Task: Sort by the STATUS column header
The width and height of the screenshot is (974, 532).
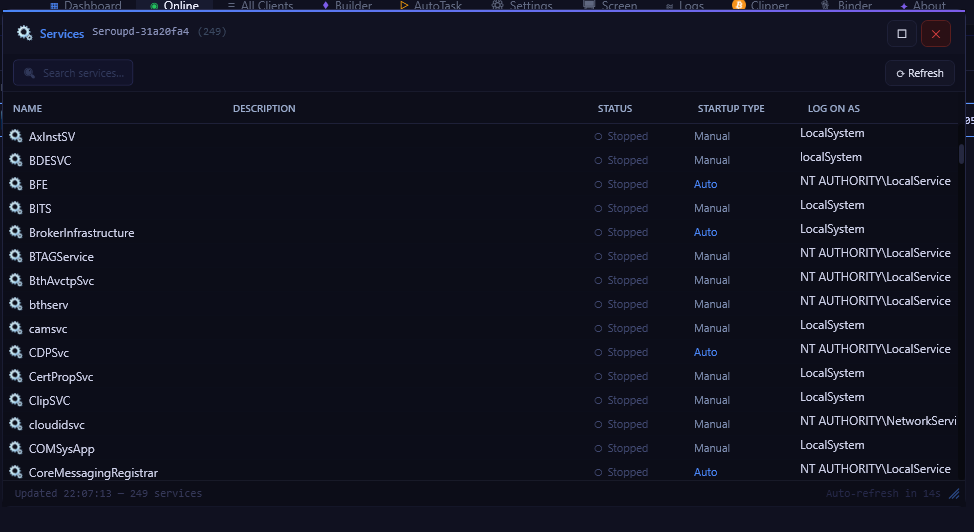Action: (x=614, y=108)
